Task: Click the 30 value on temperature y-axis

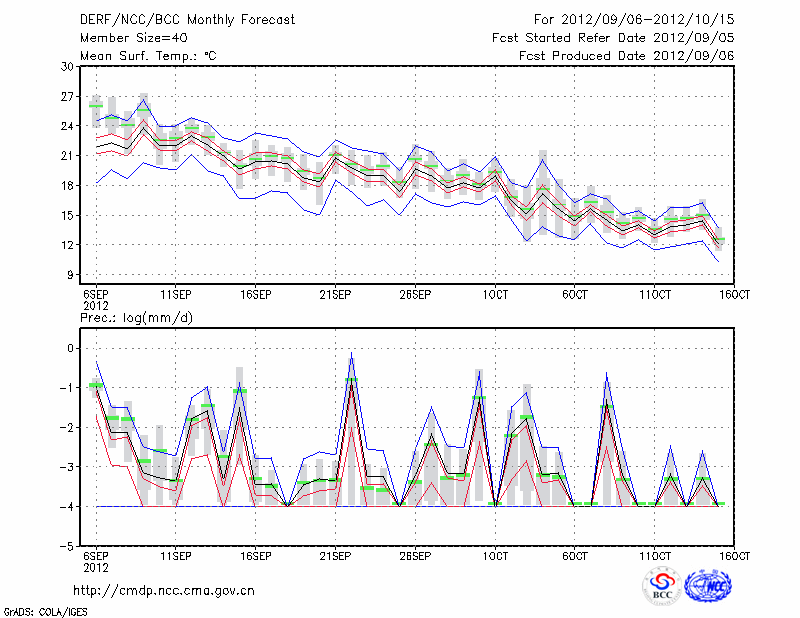Action: coord(68,66)
